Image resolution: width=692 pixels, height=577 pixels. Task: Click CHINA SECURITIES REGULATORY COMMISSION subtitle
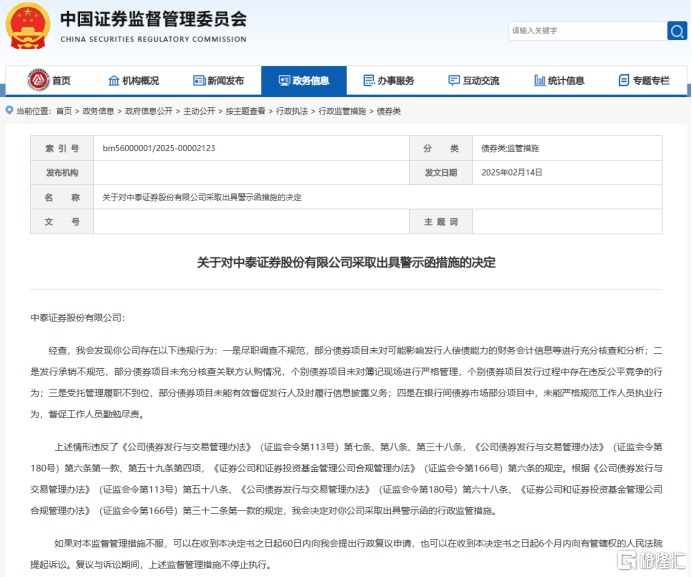[154, 39]
